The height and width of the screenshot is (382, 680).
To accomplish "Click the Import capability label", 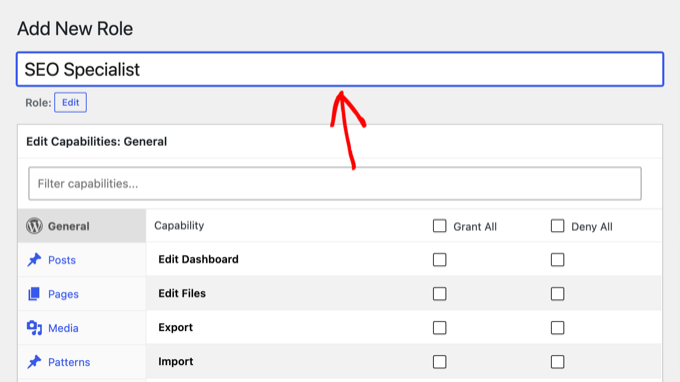I will coord(176,362).
